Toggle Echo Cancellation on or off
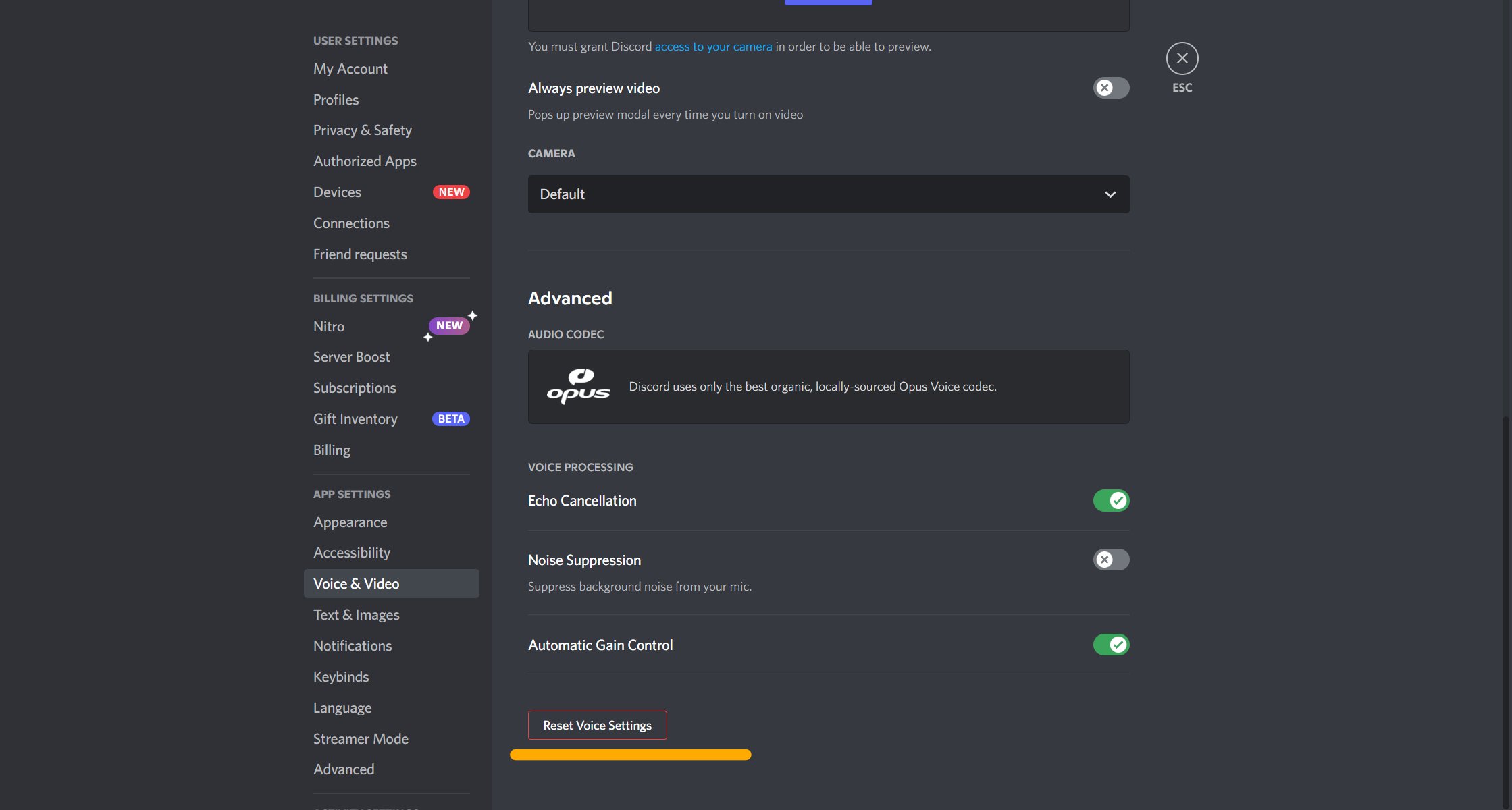Viewport: 1512px width, 810px height. [1110, 500]
